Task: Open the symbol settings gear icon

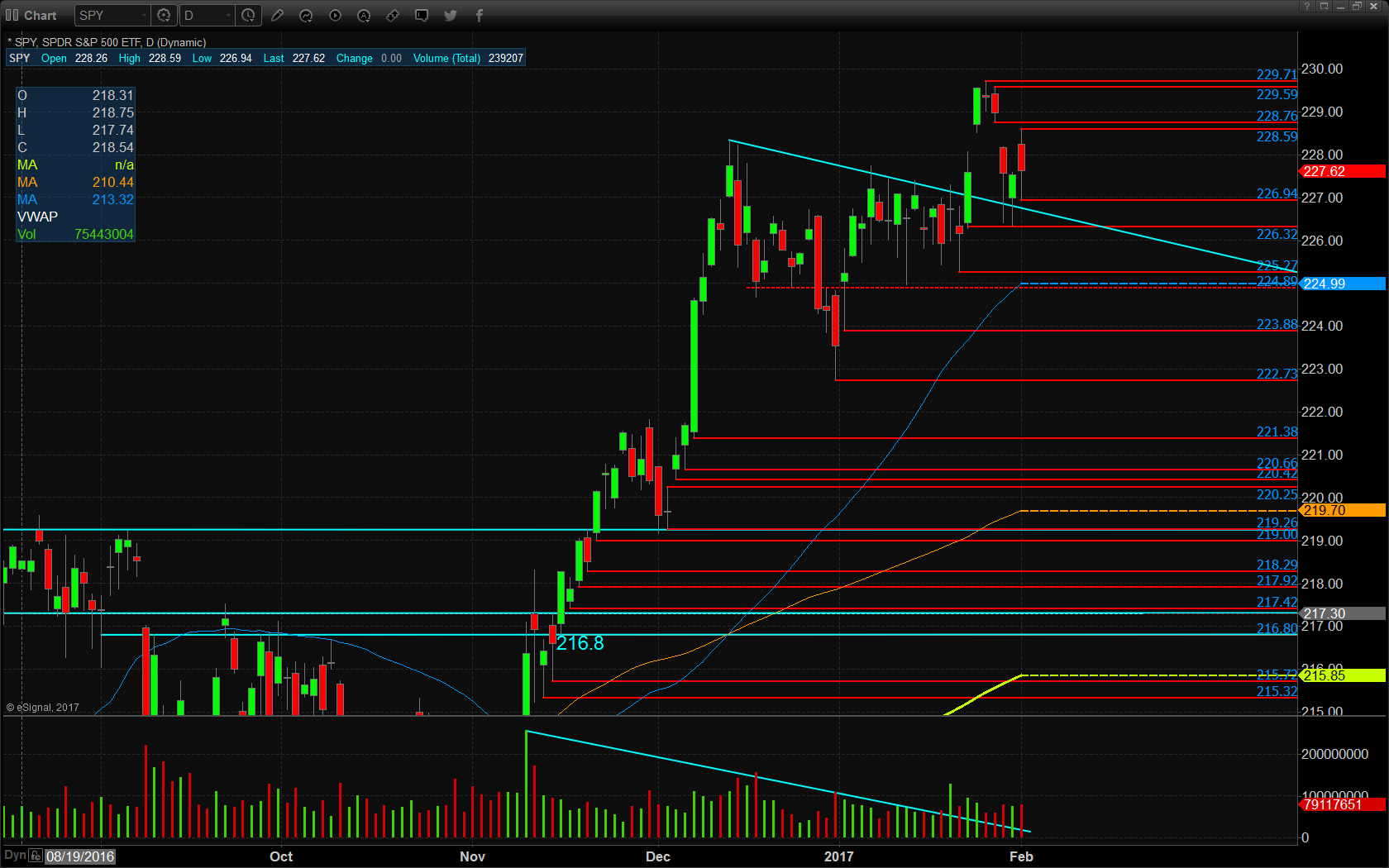Action: (164, 15)
